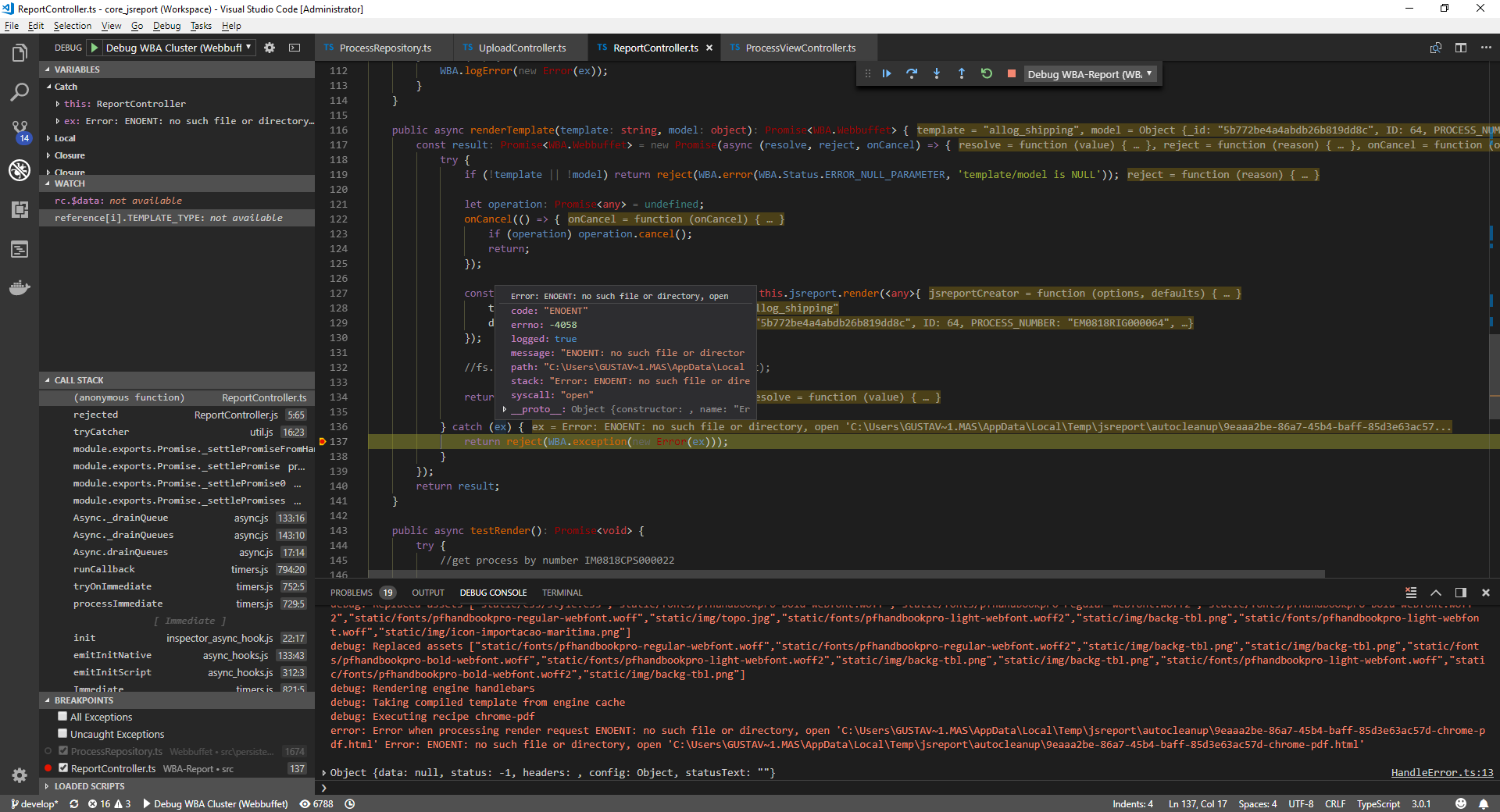Enable the All Exceptions breakpoint
The width and height of the screenshot is (1500, 812).
point(62,717)
